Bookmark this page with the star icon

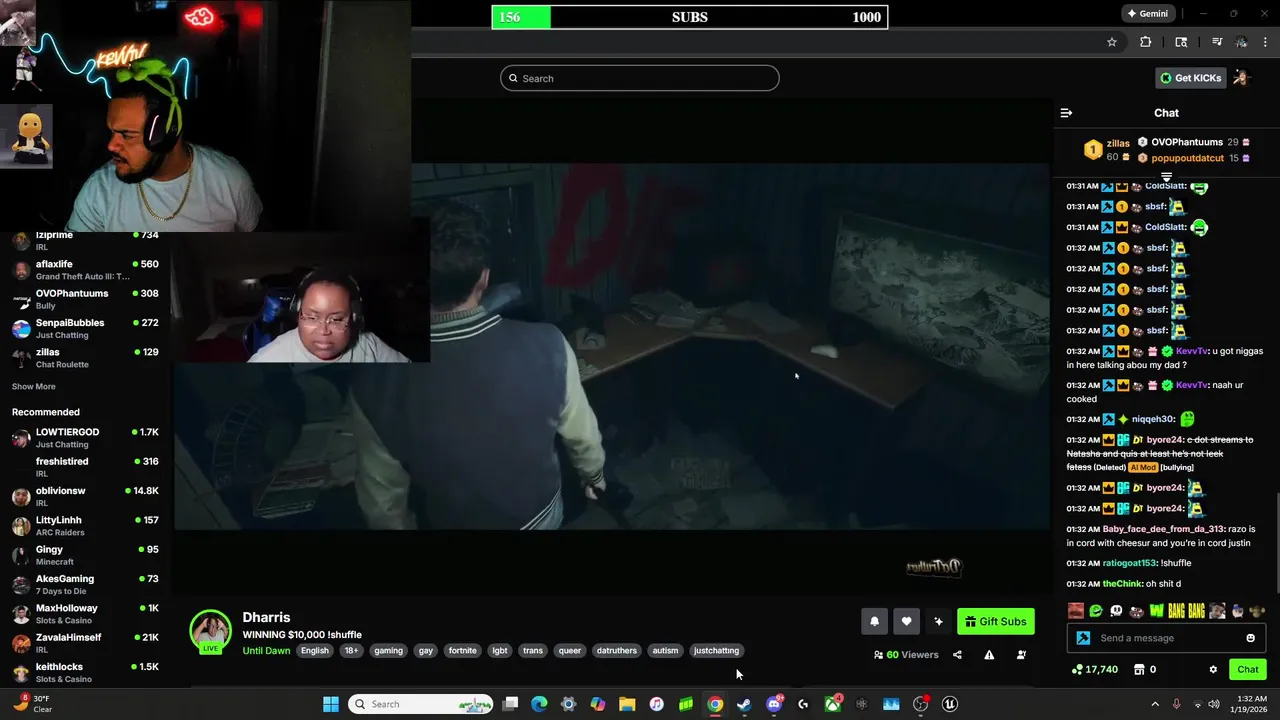pos(1111,42)
